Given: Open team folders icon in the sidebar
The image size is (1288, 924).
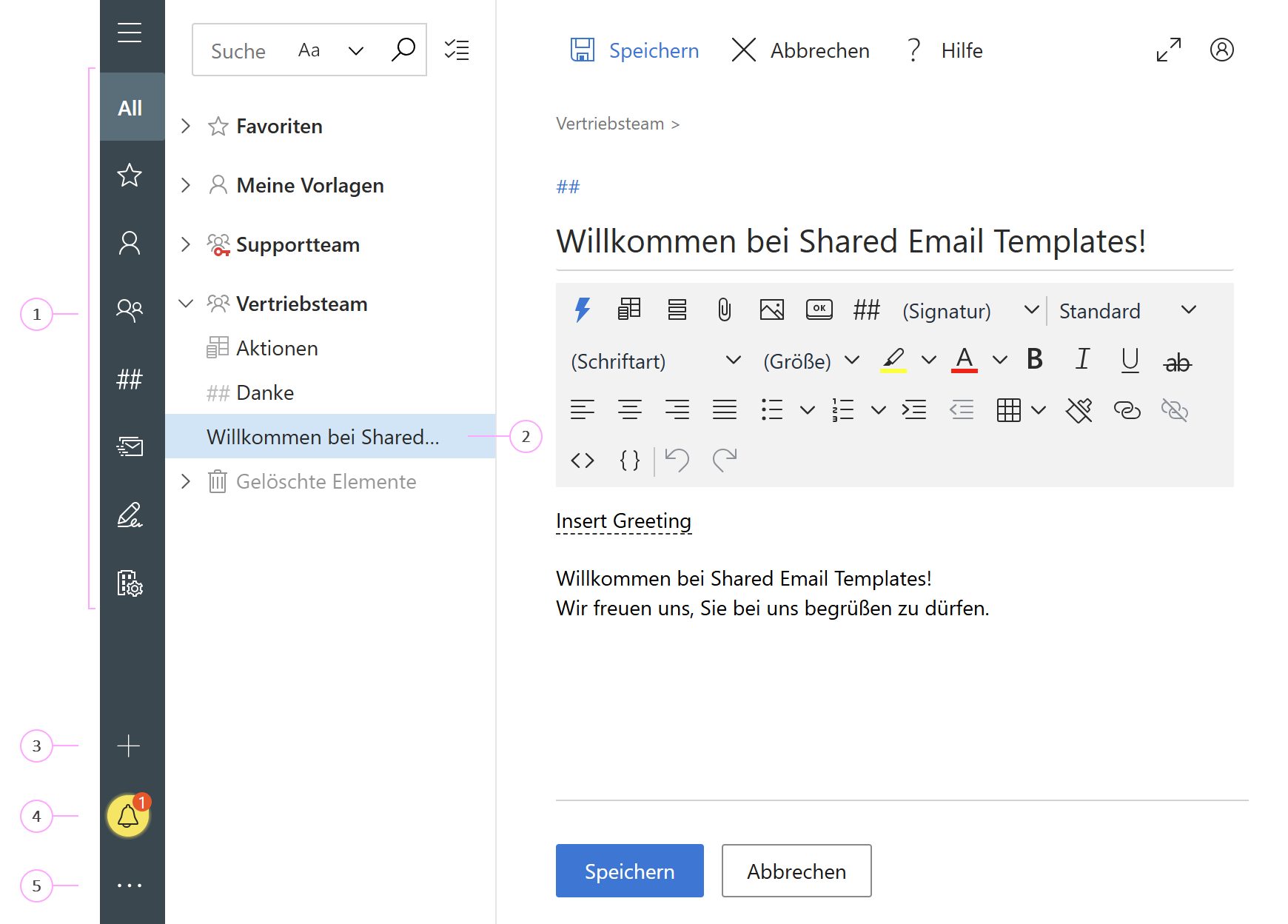Looking at the screenshot, I should [x=130, y=309].
